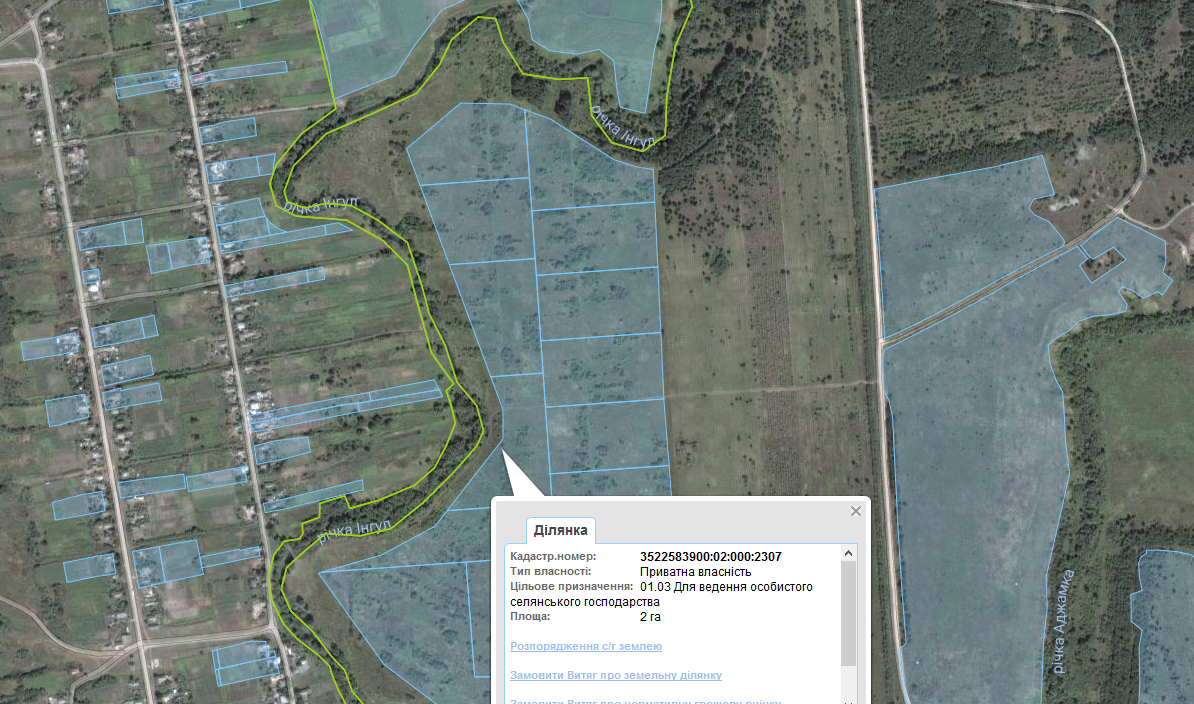Close the parcel info popup

(855, 511)
